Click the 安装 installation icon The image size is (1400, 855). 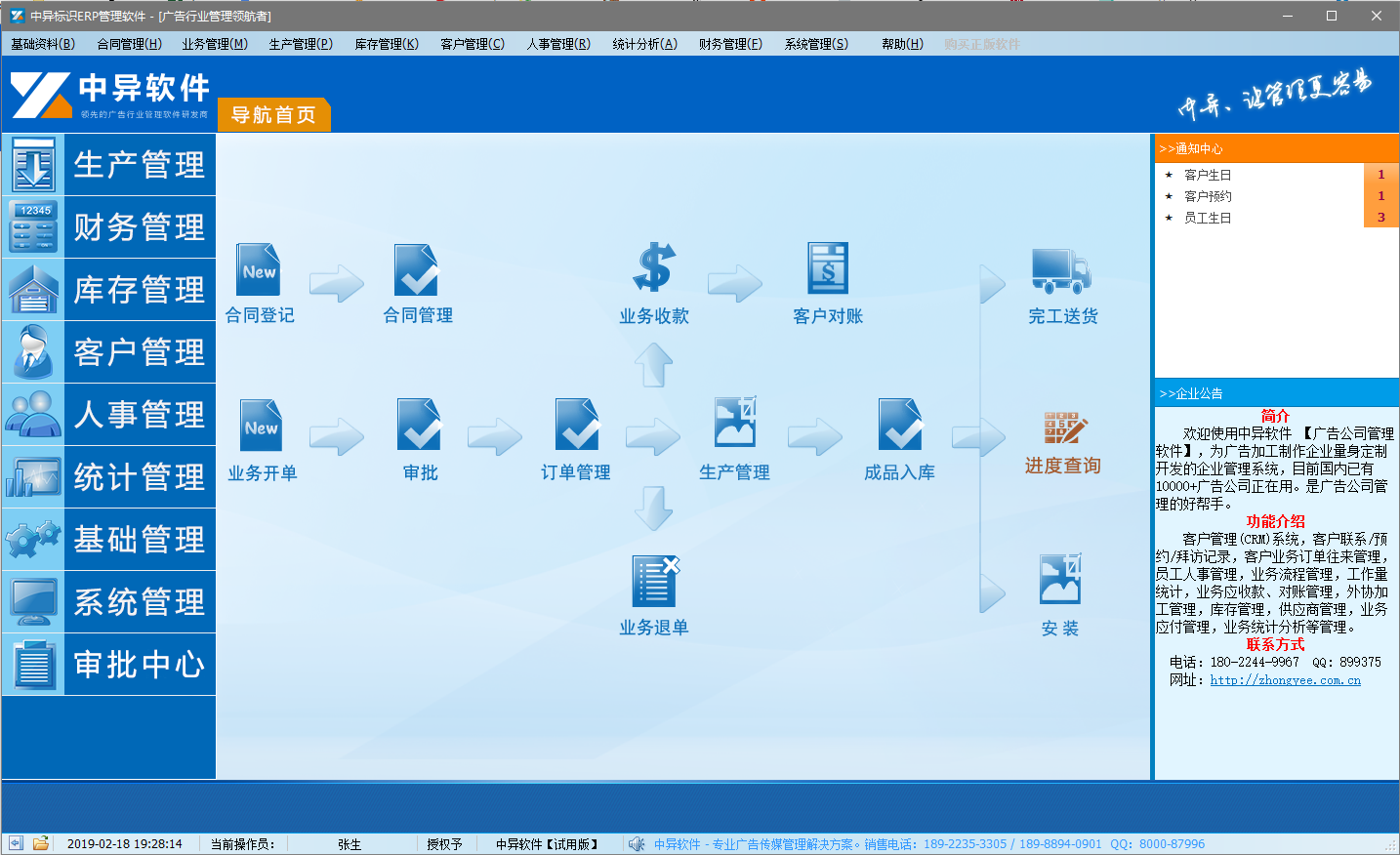1060,580
